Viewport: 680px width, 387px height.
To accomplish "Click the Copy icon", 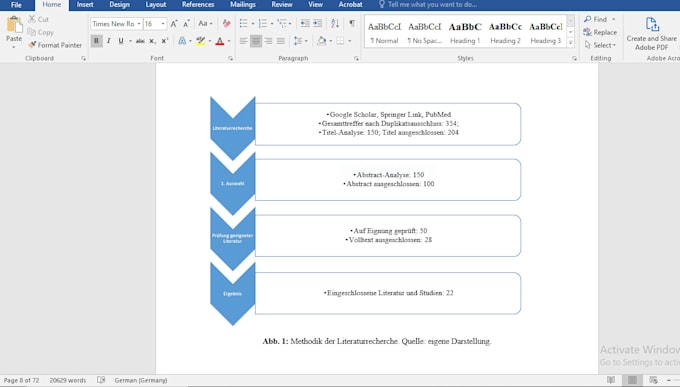I will 31,32.
